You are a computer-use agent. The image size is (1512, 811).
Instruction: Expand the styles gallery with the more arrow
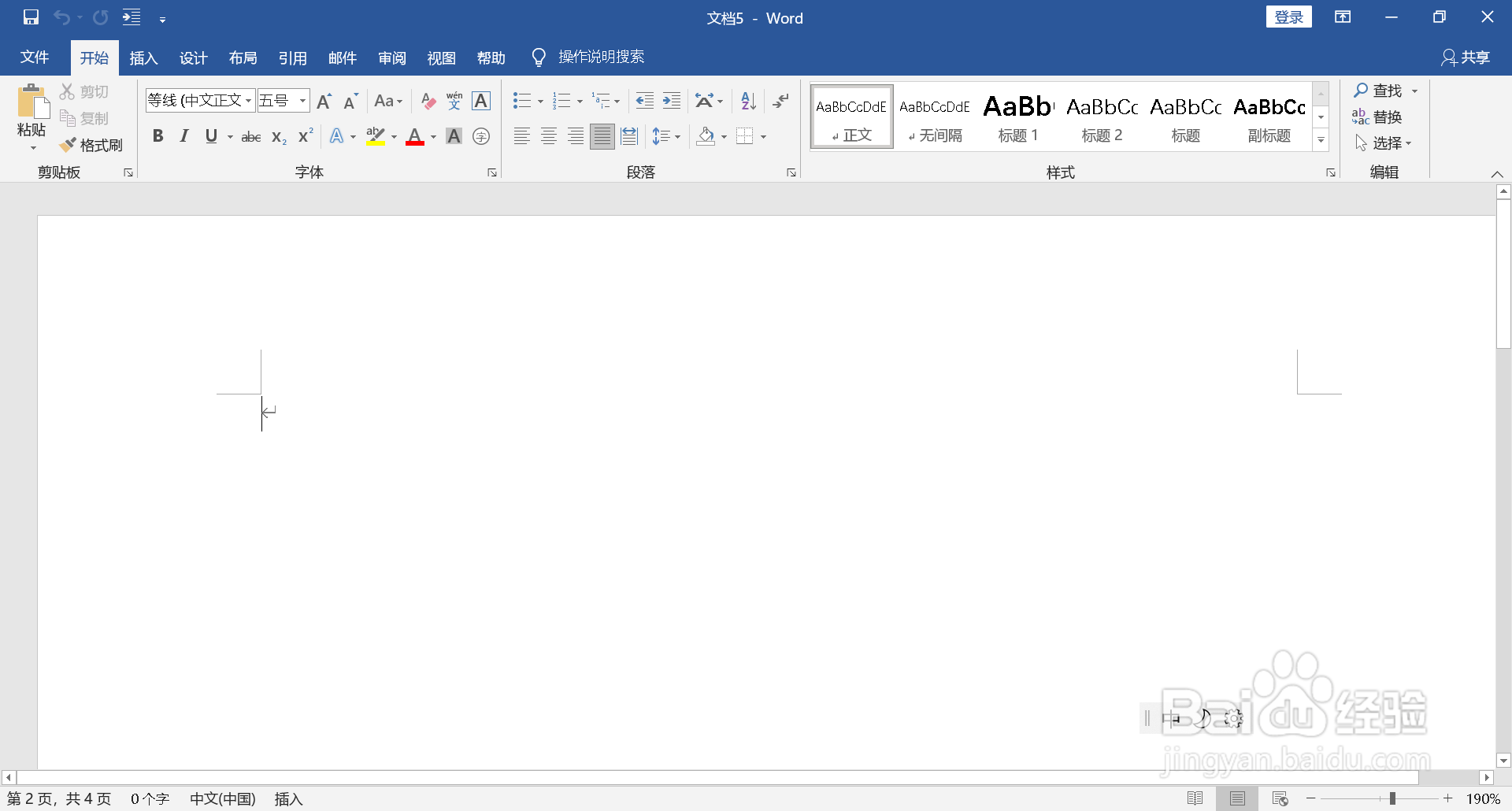pyautogui.click(x=1321, y=140)
